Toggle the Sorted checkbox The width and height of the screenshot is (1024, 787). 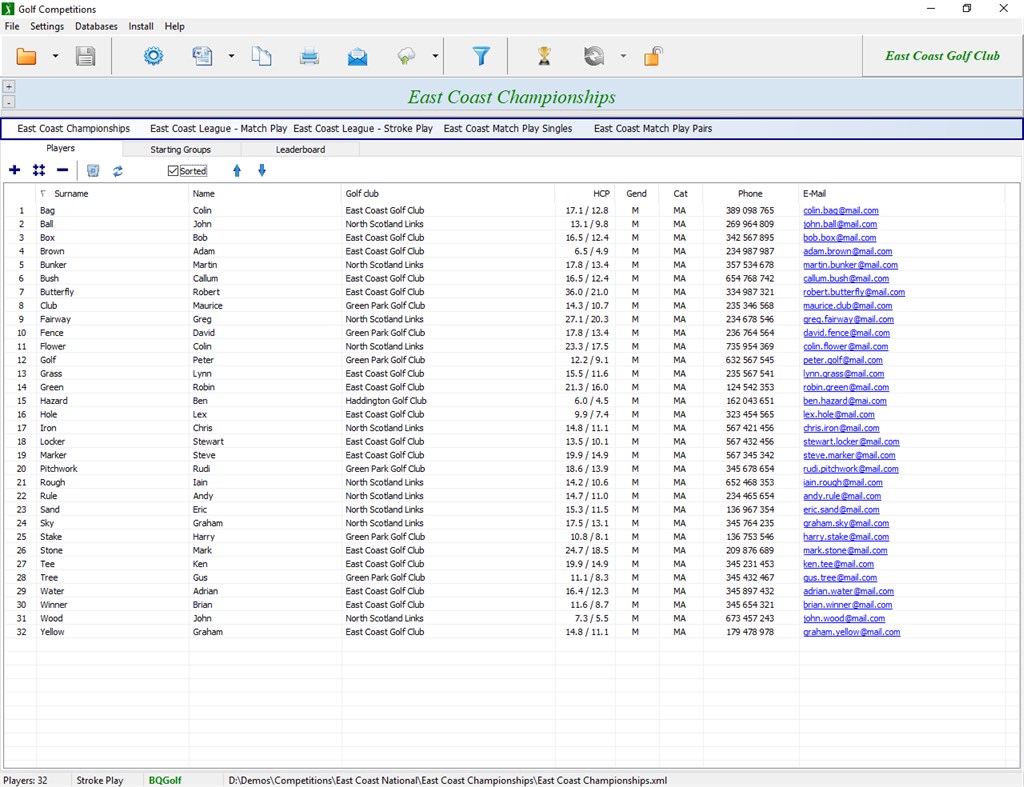click(174, 171)
